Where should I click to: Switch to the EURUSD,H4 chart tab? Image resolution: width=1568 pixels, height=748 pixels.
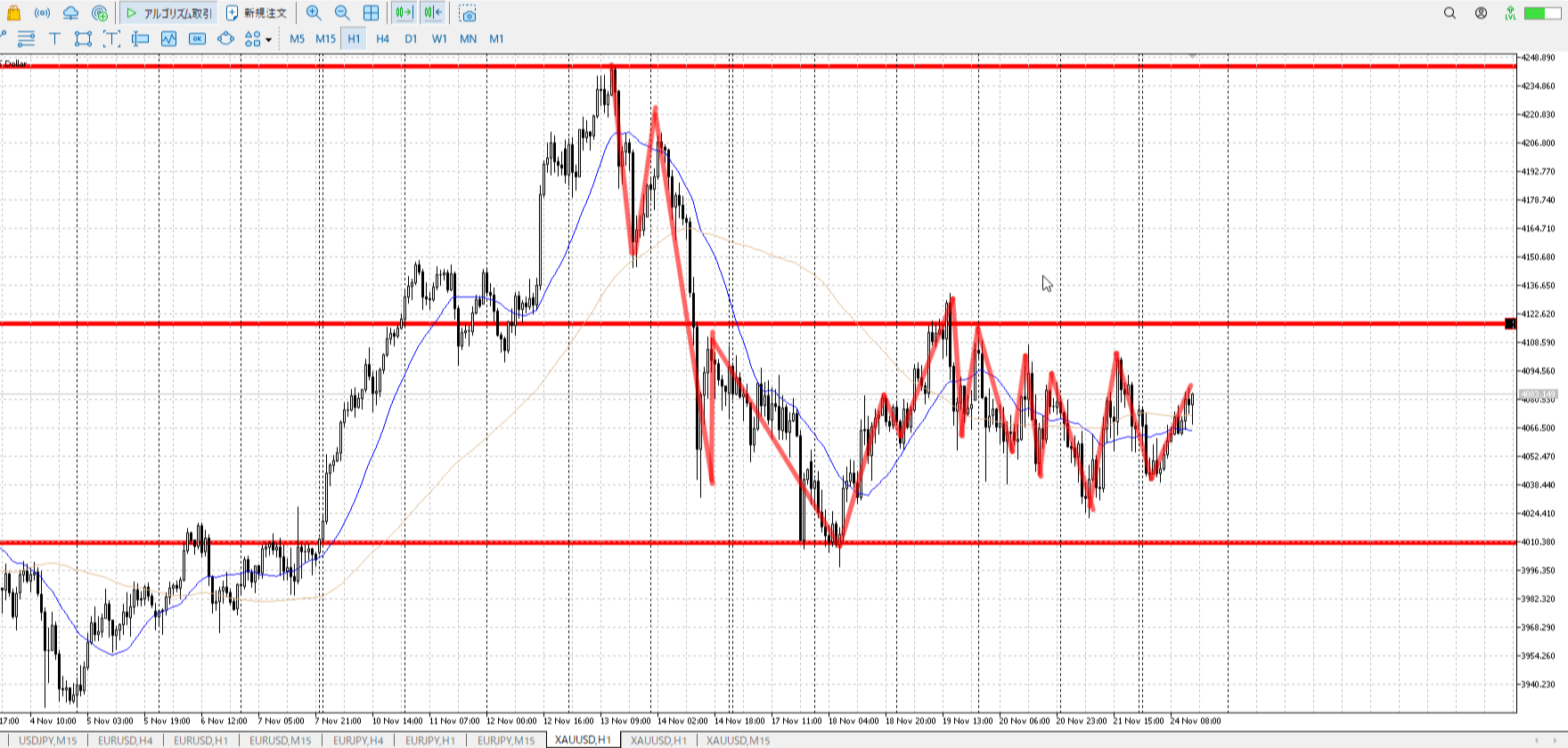coord(125,740)
